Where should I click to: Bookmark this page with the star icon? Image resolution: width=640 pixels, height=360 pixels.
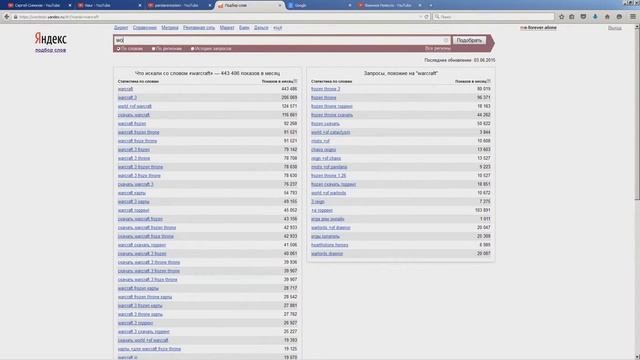coord(562,17)
